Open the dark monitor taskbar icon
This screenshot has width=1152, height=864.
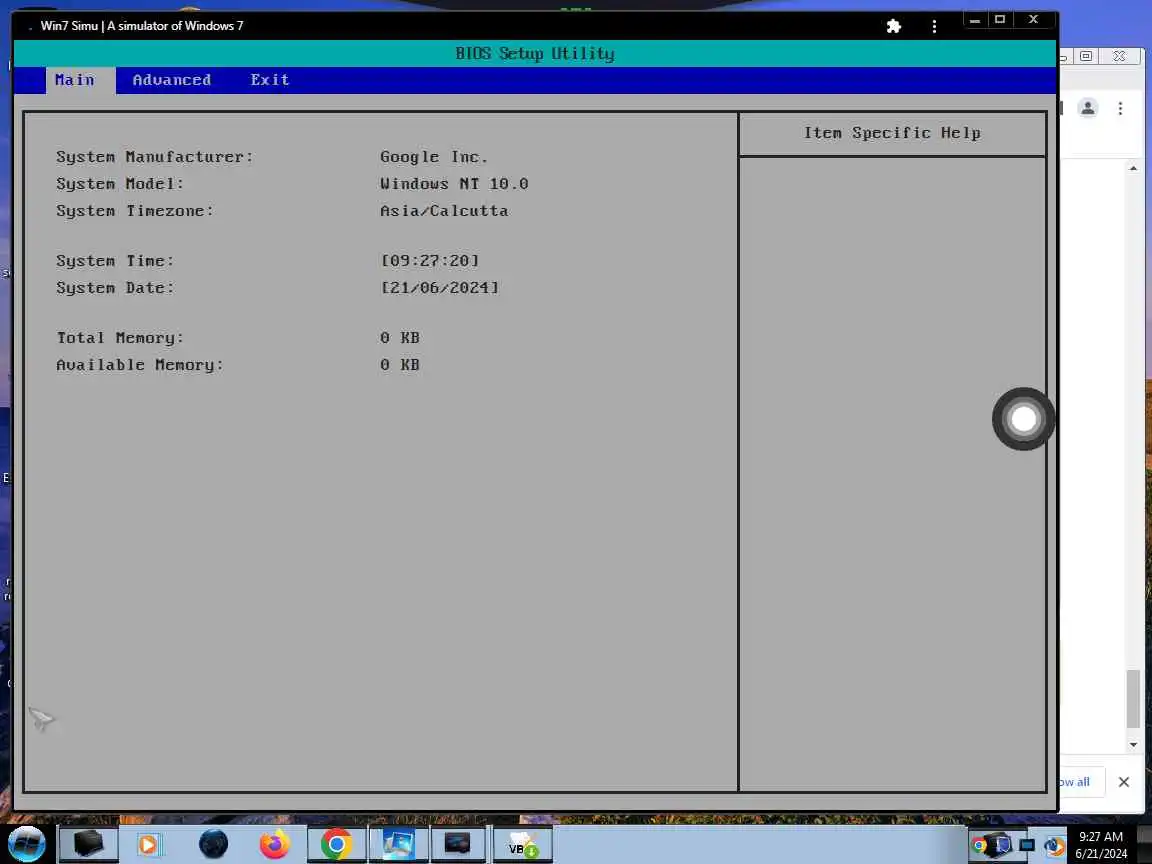pos(457,844)
